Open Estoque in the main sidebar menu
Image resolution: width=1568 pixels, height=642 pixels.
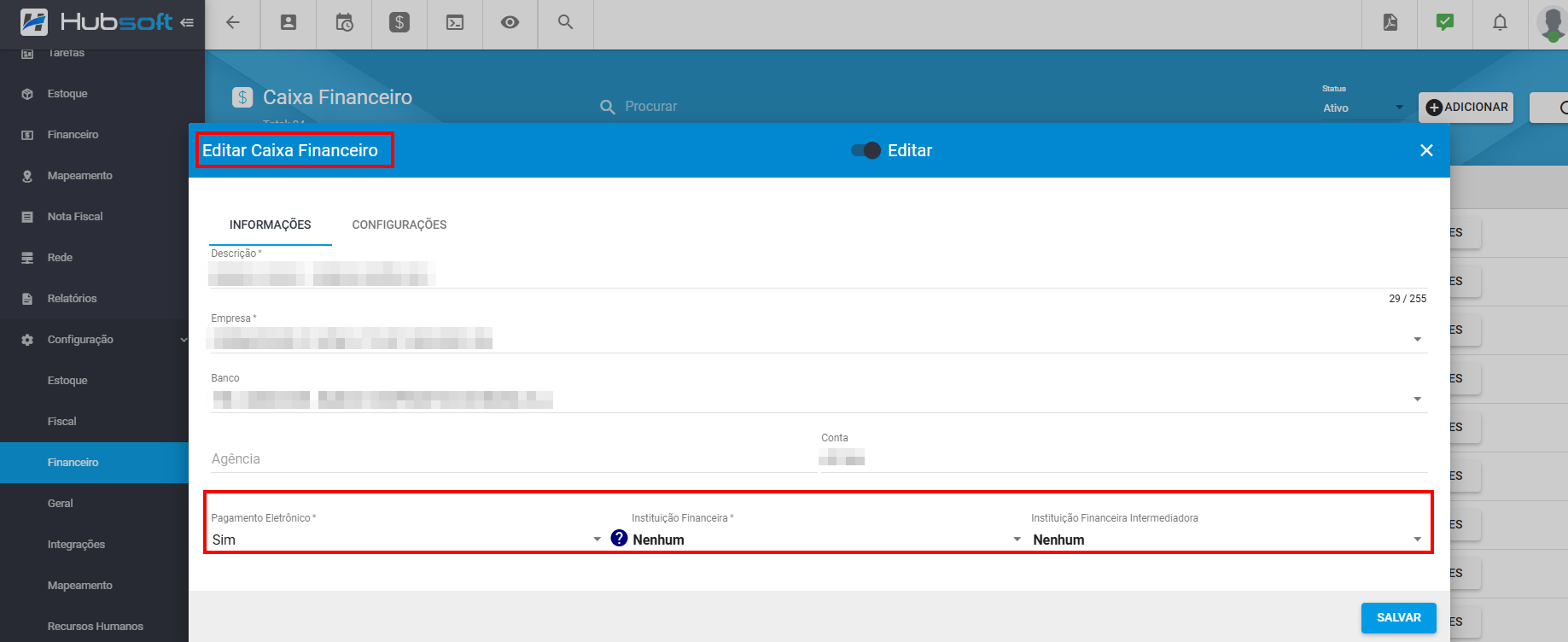[67, 94]
